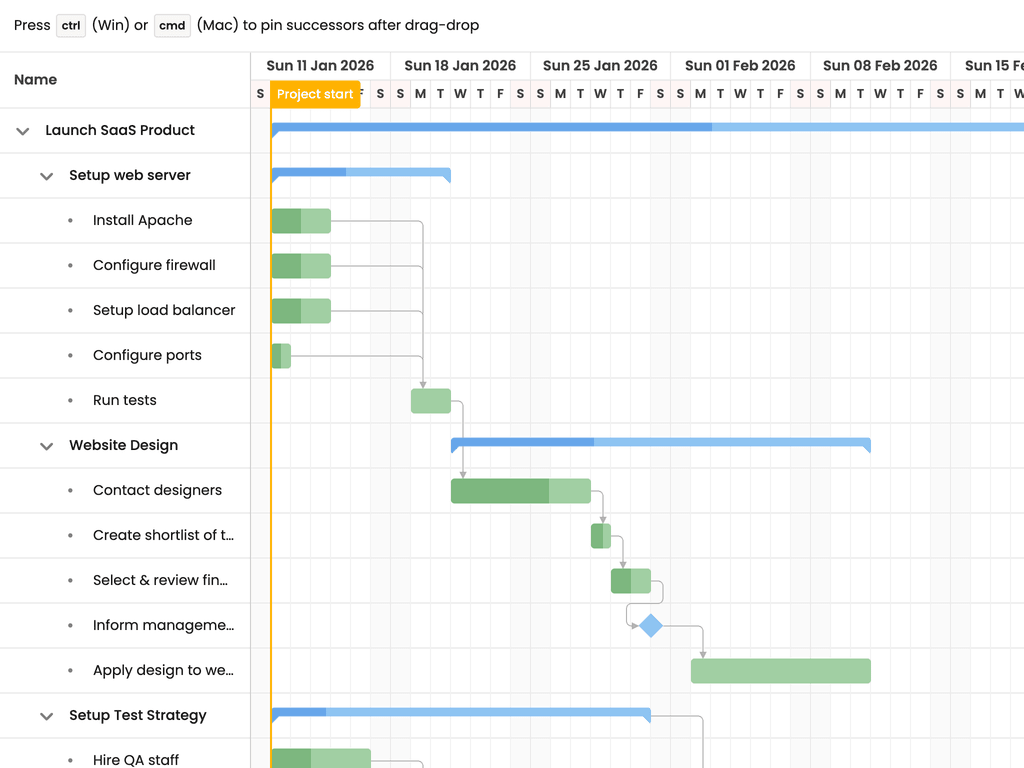Click the Run tests task bar
The image size is (1024, 768).
pyautogui.click(x=431, y=401)
